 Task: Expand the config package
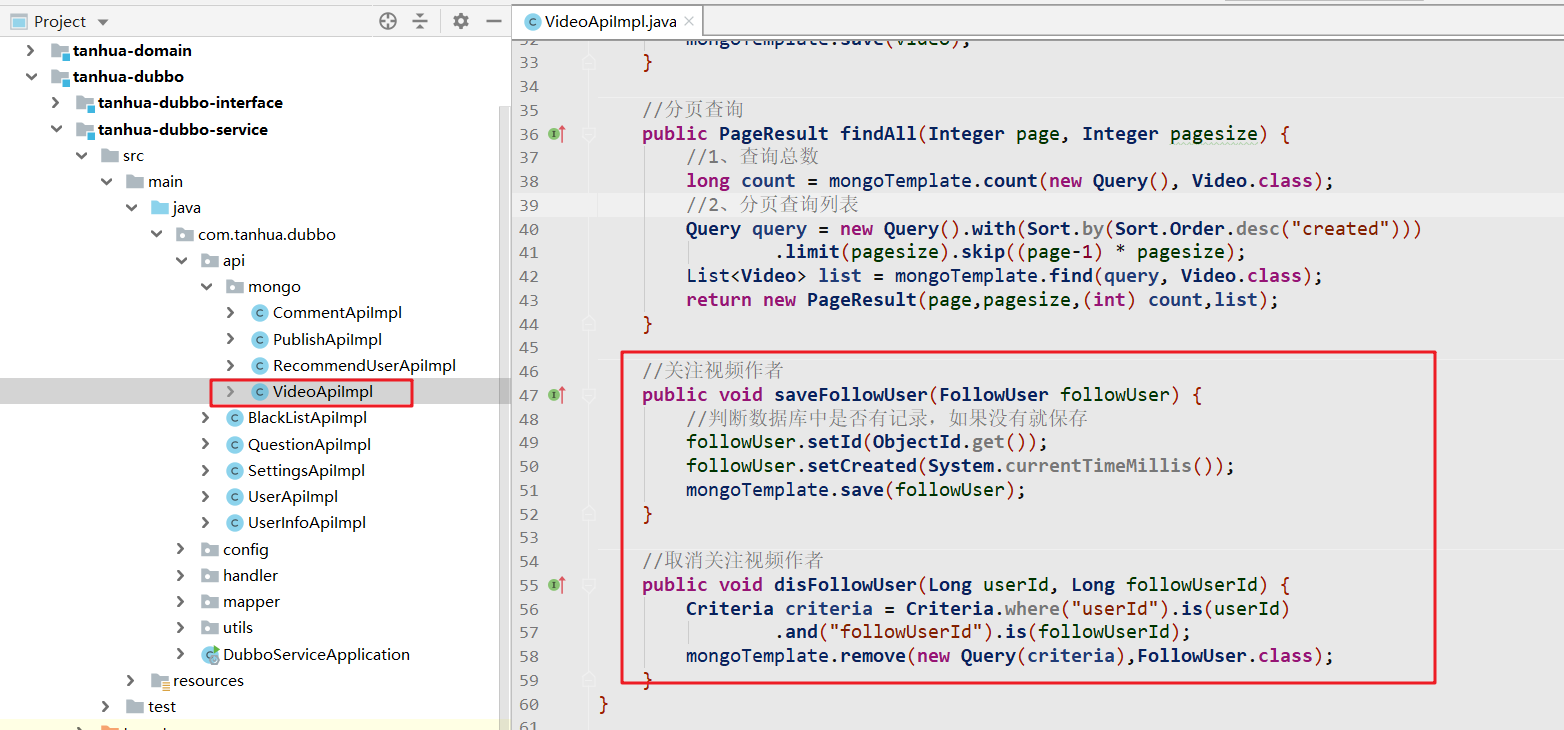pos(181,549)
